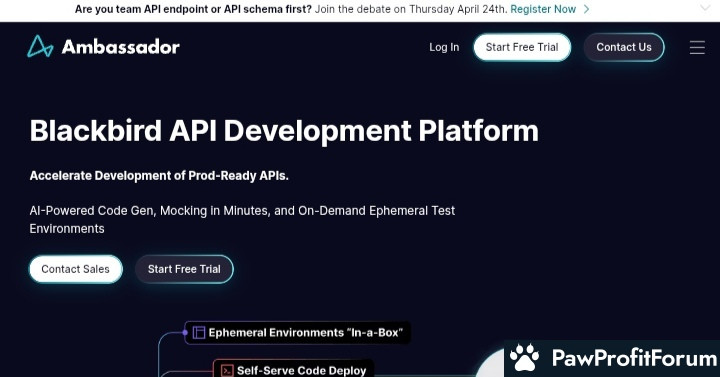720x377 pixels.
Task: Click the PawProfitForum paw icon
Action: coord(524,357)
